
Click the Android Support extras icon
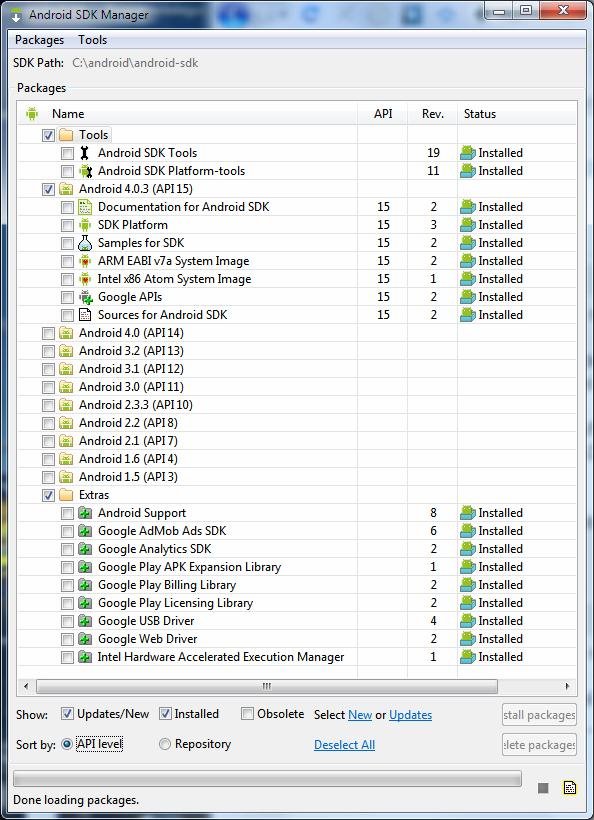(85, 513)
